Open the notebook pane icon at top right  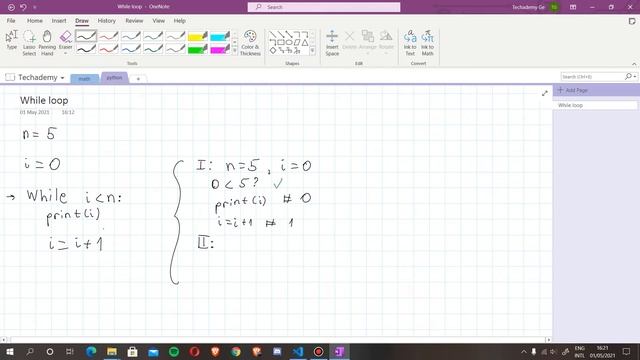click(632, 21)
